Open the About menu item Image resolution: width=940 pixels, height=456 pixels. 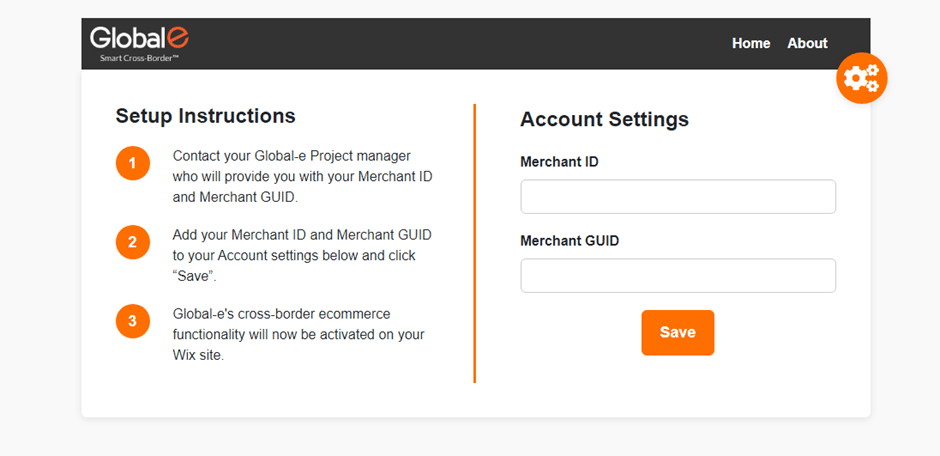coord(807,43)
